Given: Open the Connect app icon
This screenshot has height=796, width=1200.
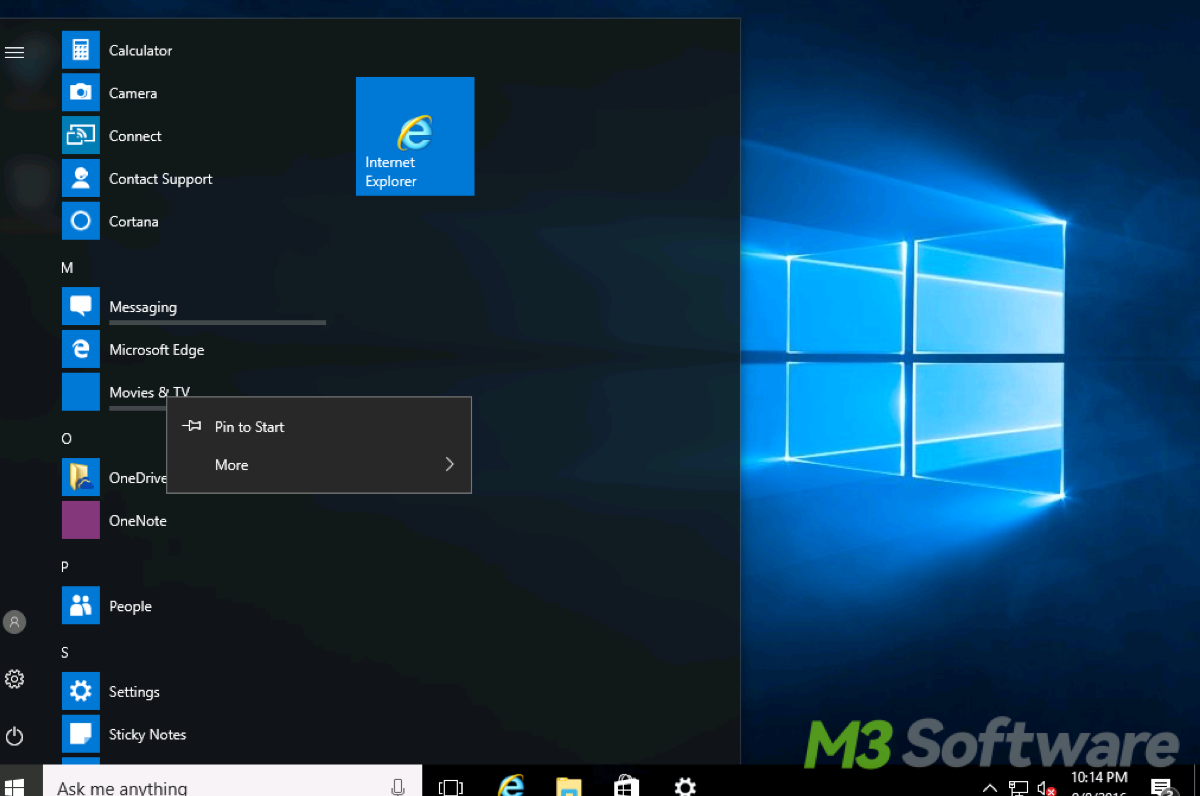Looking at the screenshot, I should click(81, 136).
